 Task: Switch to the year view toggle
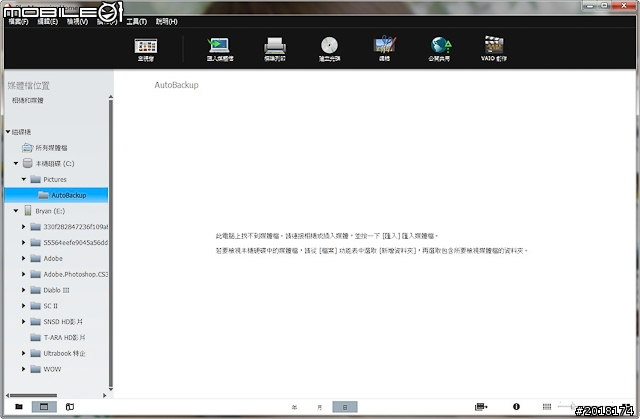click(294, 407)
